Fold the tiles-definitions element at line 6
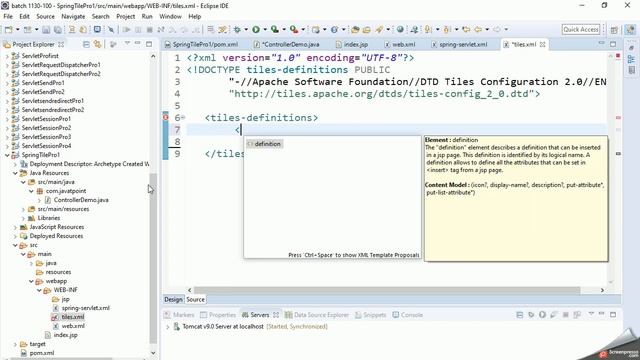Viewport: 640px width, 360px height. point(183,118)
